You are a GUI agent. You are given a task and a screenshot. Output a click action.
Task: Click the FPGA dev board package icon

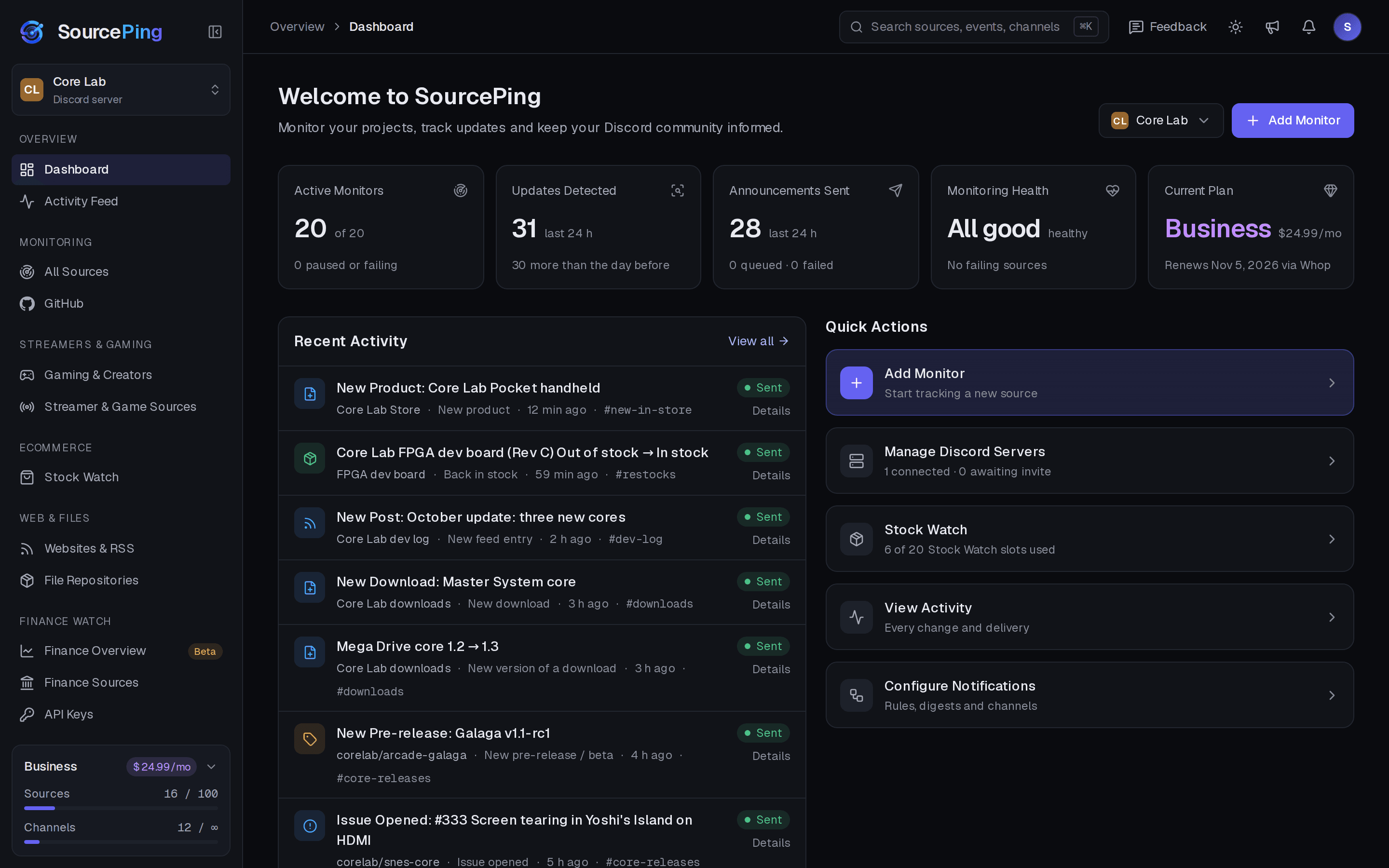click(310, 458)
